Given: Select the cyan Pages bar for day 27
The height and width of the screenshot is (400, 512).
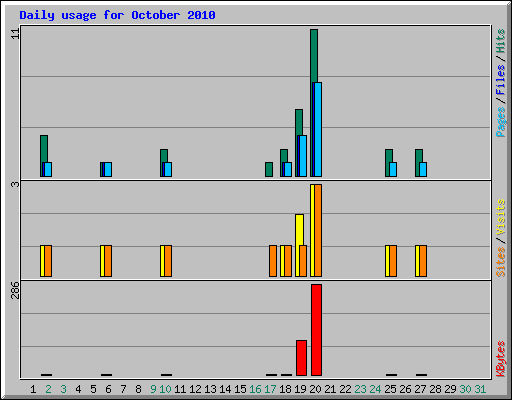Looking at the screenshot, I should (x=423, y=169).
